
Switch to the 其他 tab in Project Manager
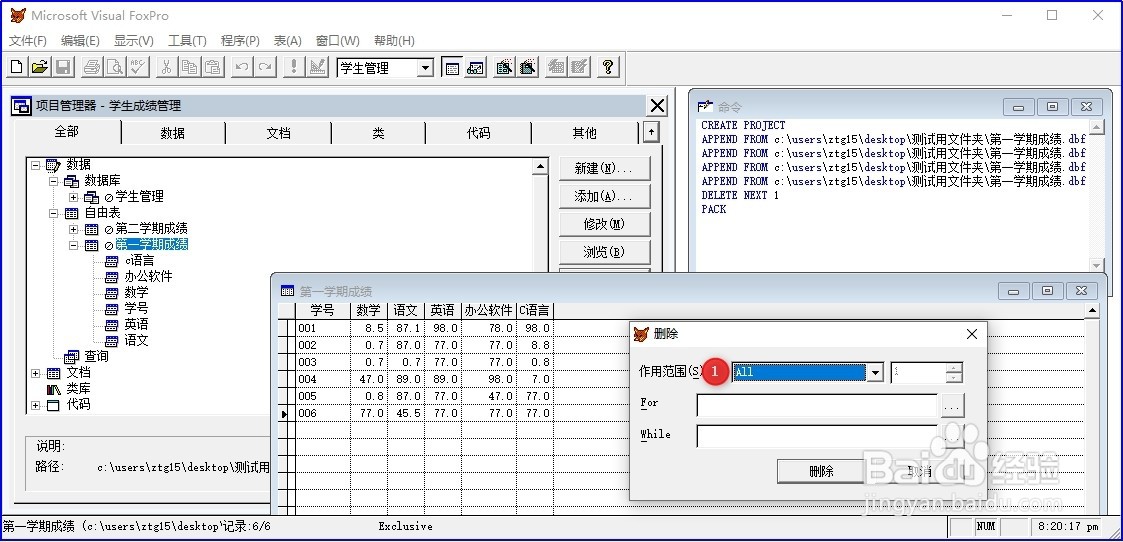point(584,133)
